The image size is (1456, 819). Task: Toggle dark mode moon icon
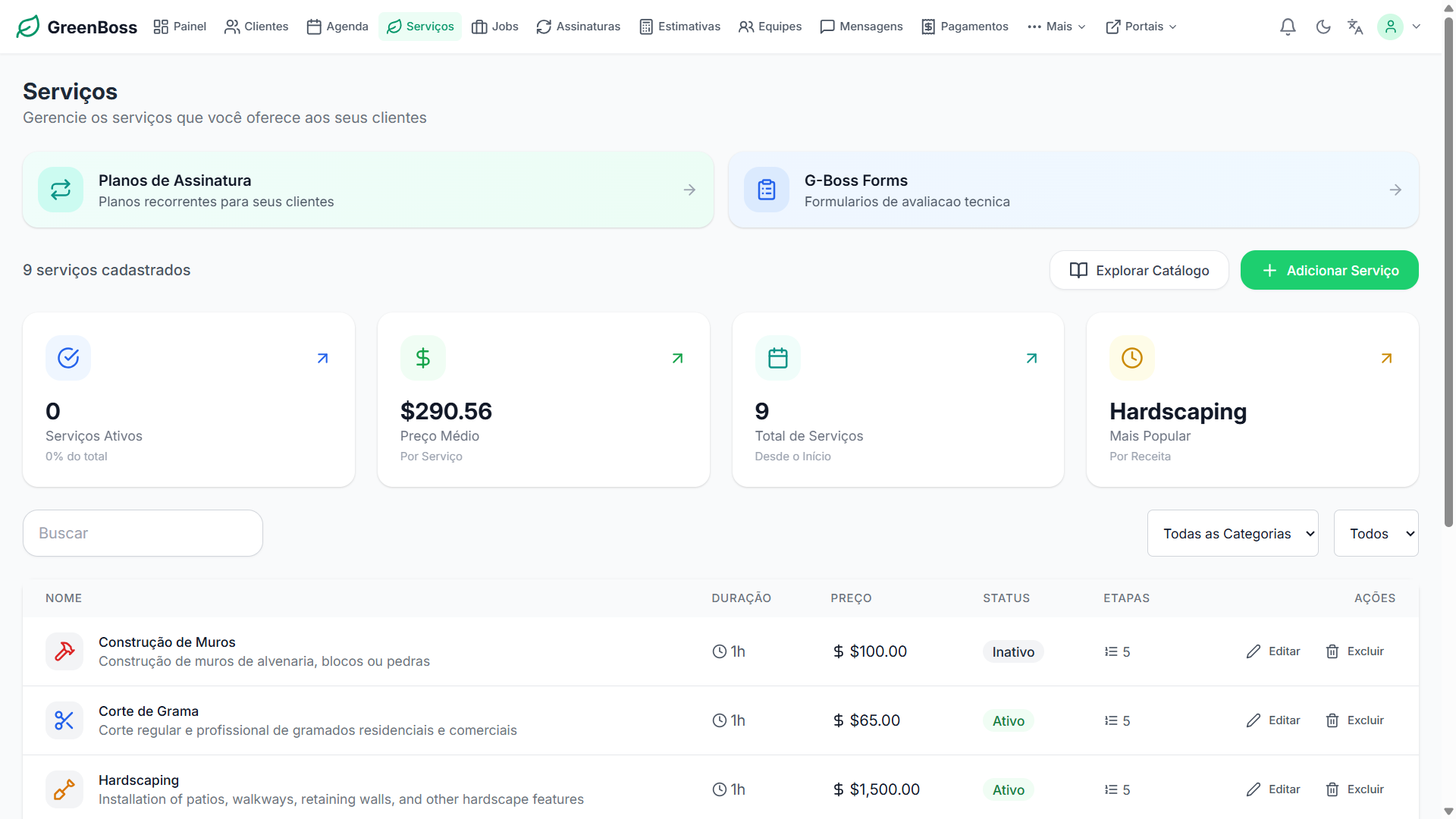(1323, 27)
